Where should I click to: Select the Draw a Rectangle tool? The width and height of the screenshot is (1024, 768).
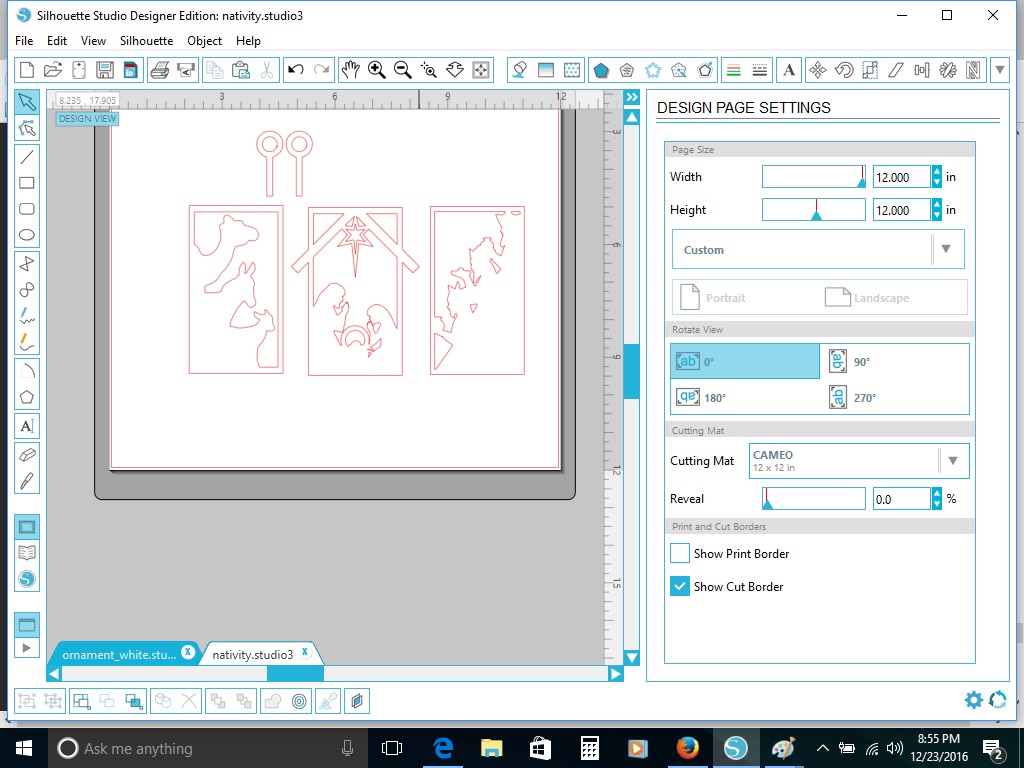tap(27, 183)
